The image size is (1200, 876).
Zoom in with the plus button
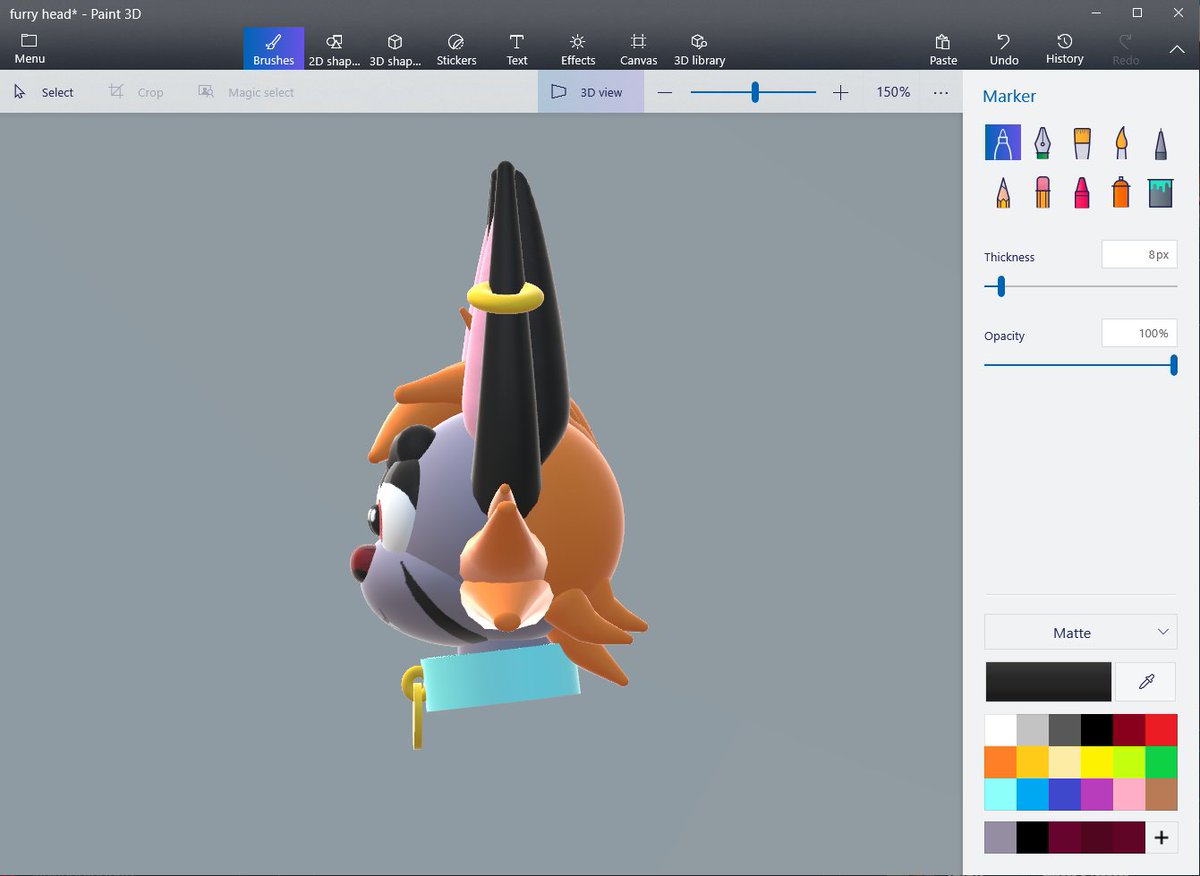point(840,92)
